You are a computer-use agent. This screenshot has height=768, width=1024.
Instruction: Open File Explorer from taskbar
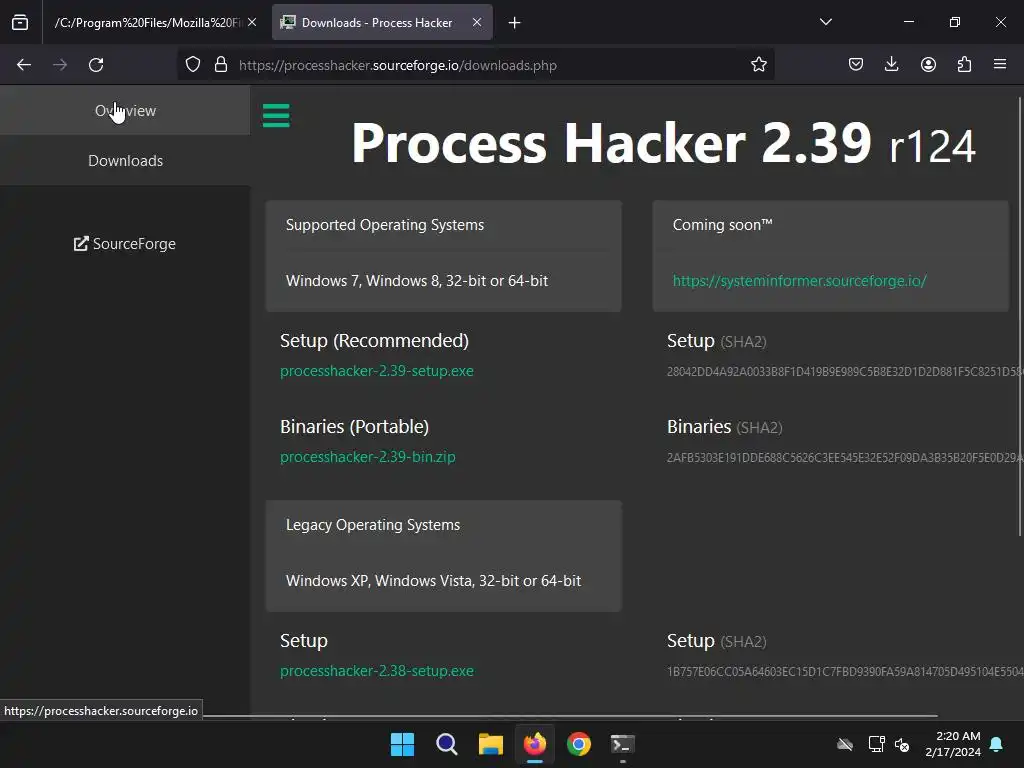click(490, 744)
